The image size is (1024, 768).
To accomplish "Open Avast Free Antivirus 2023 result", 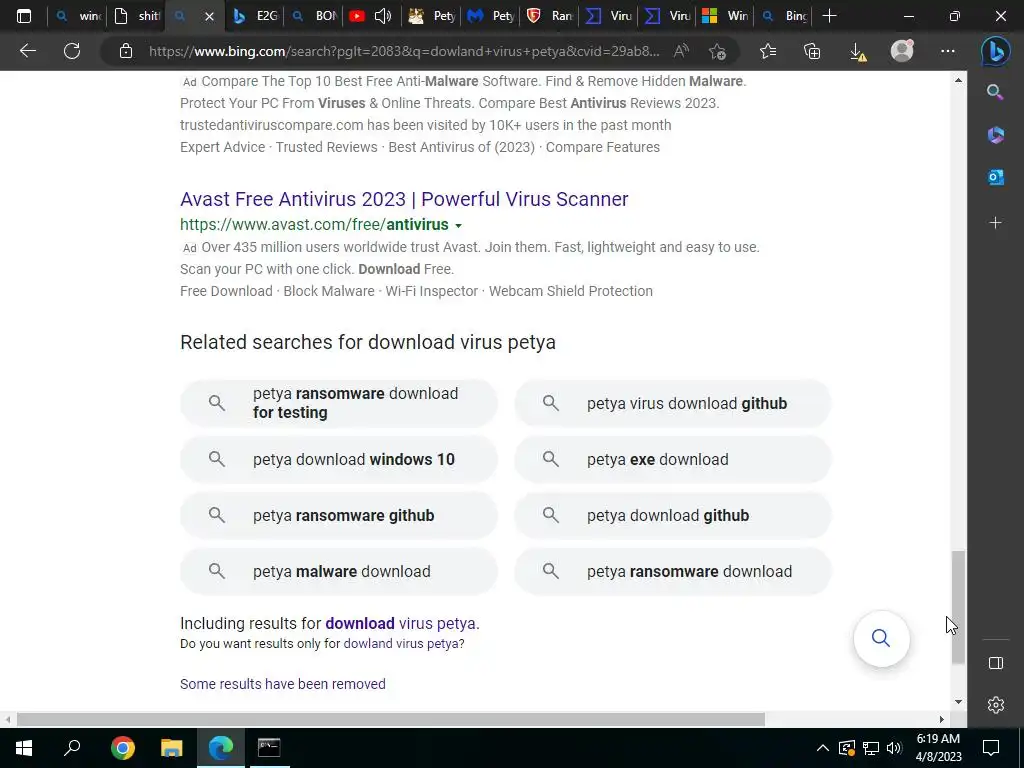I will point(404,199).
